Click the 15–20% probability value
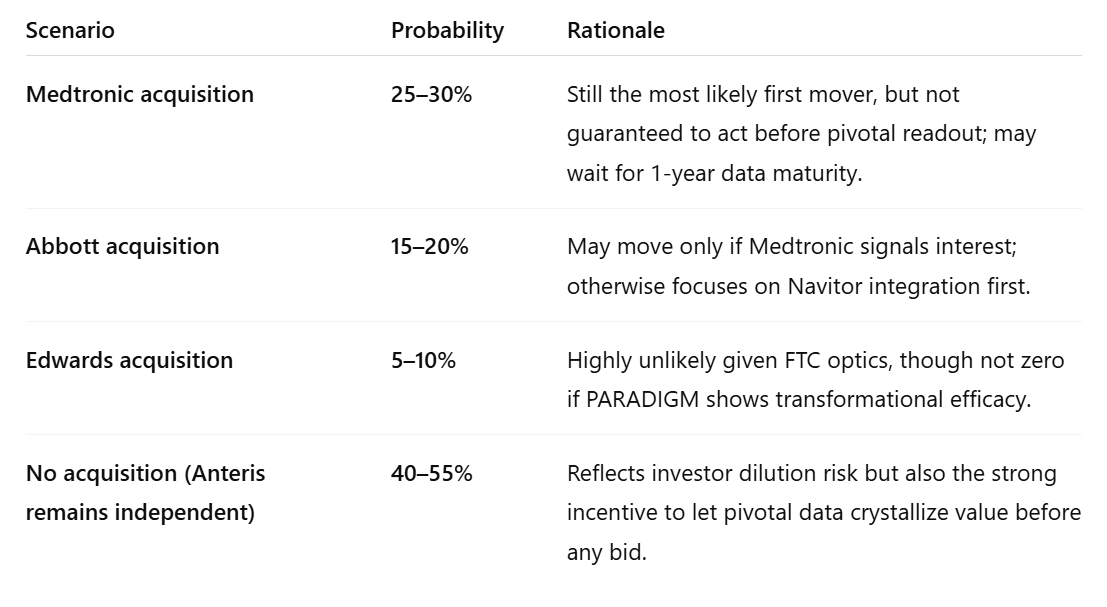 click(429, 247)
